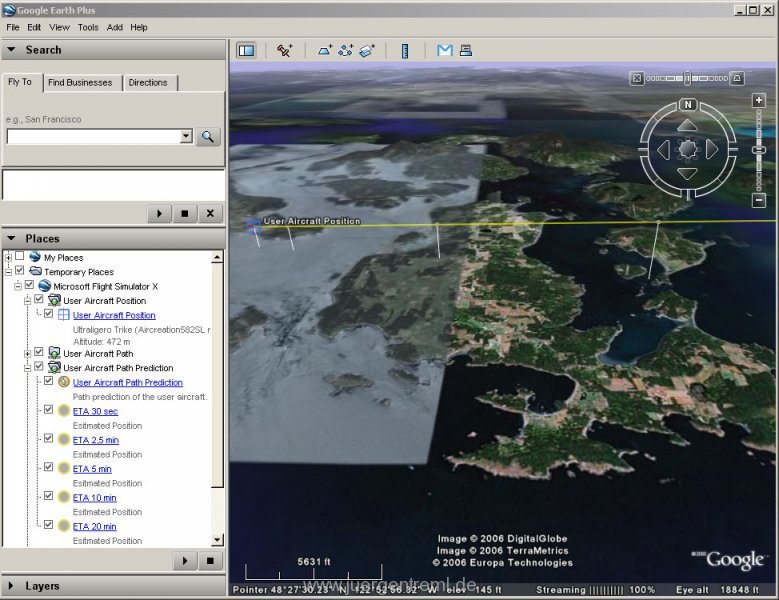Uncheck the User Aircraft Path Prediction folder checkbox
Screen dimensions: 779x600
(39, 367)
